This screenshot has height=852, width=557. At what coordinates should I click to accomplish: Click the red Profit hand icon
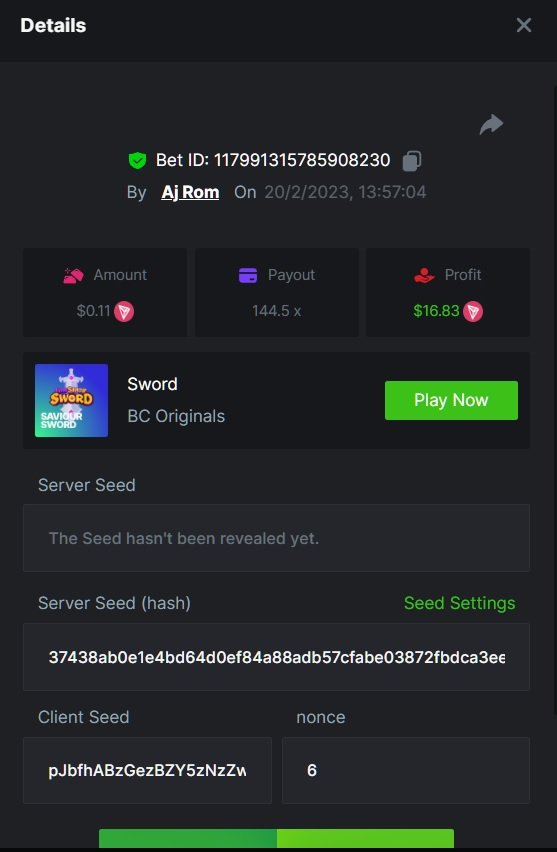pos(424,275)
